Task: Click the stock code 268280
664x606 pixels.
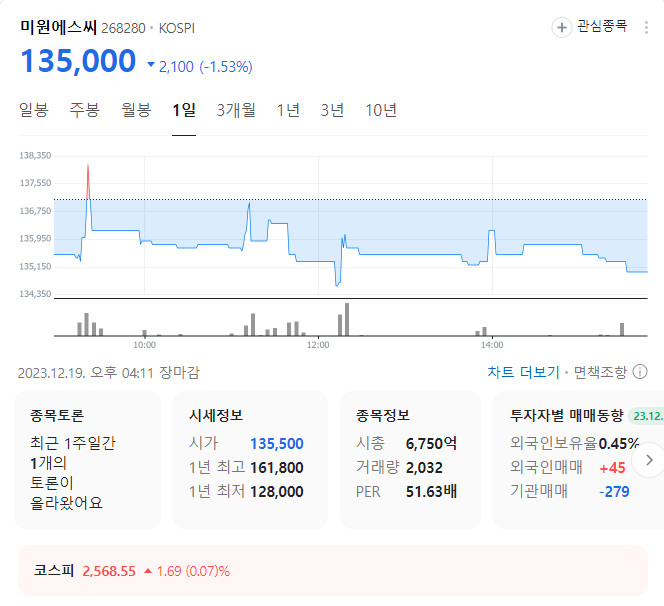Action: click(x=123, y=28)
